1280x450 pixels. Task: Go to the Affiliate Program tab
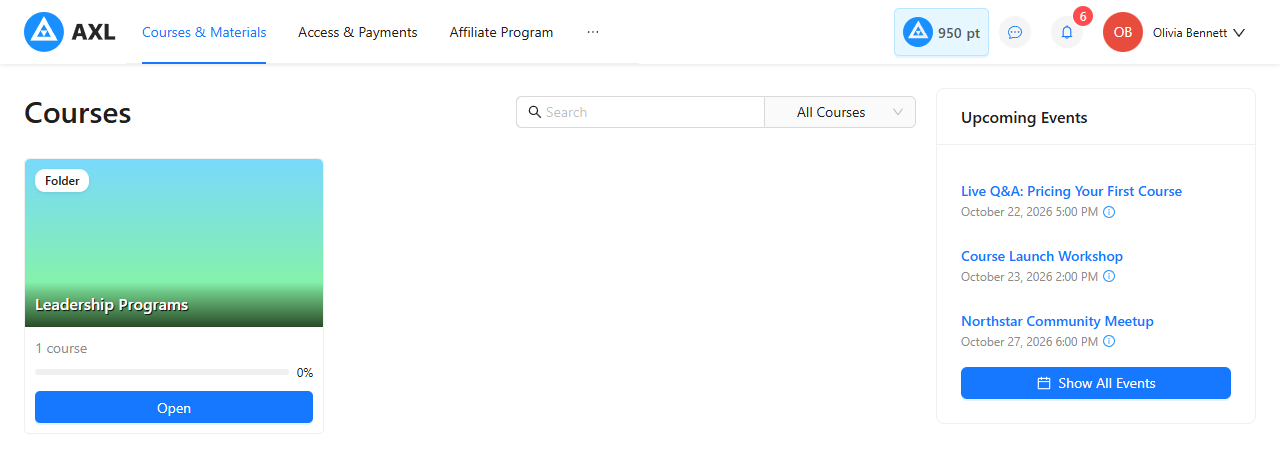point(501,32)
